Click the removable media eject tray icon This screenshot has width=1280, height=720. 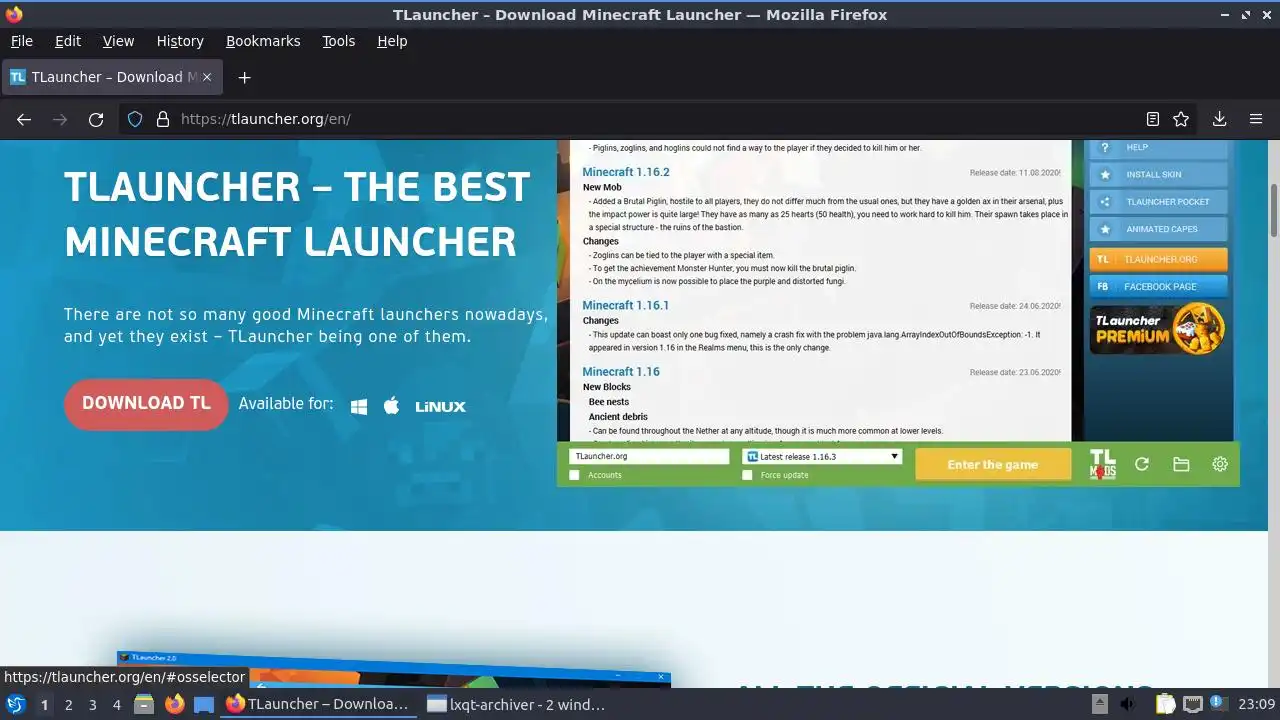1099,705
